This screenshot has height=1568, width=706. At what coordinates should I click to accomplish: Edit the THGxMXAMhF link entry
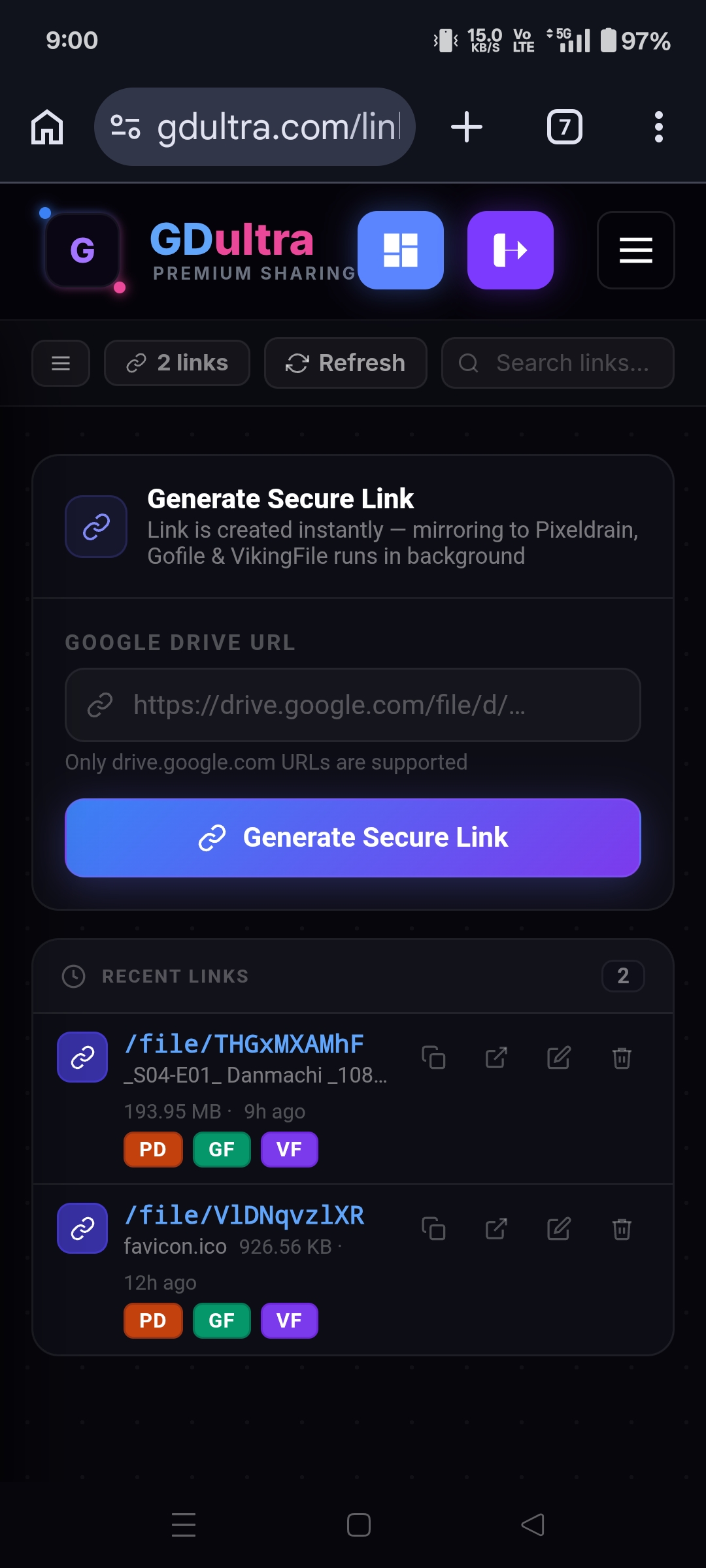pos(558,1057)
